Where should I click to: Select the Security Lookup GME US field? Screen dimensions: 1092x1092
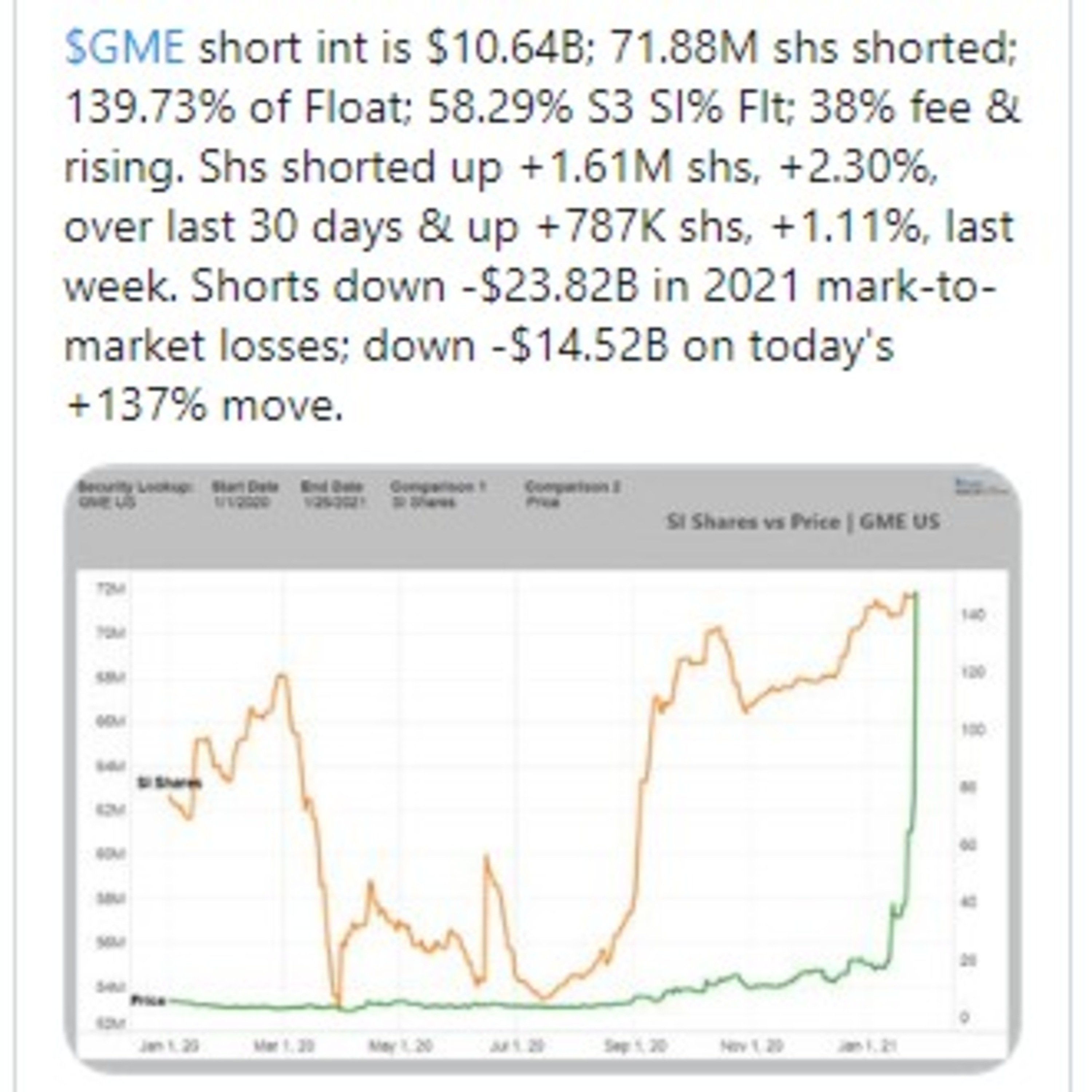(135, 495)
